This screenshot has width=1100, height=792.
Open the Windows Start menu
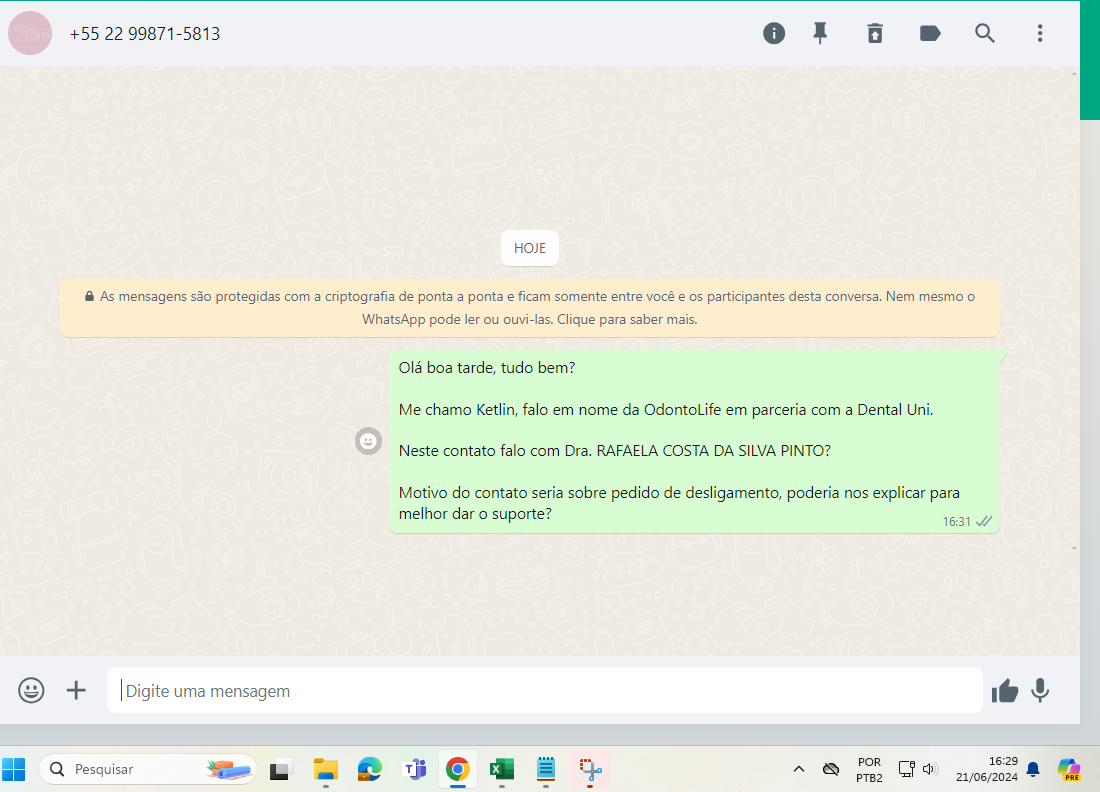13,769
